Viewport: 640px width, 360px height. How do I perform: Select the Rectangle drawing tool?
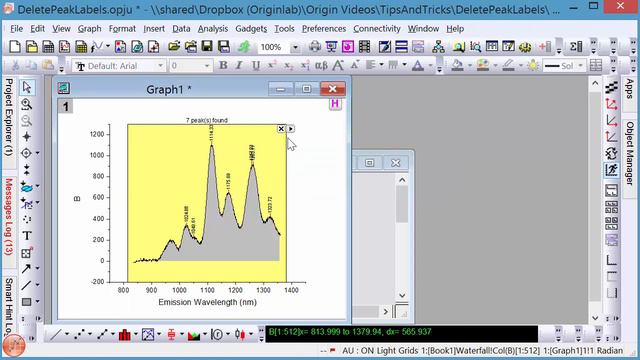pos(26,302)
